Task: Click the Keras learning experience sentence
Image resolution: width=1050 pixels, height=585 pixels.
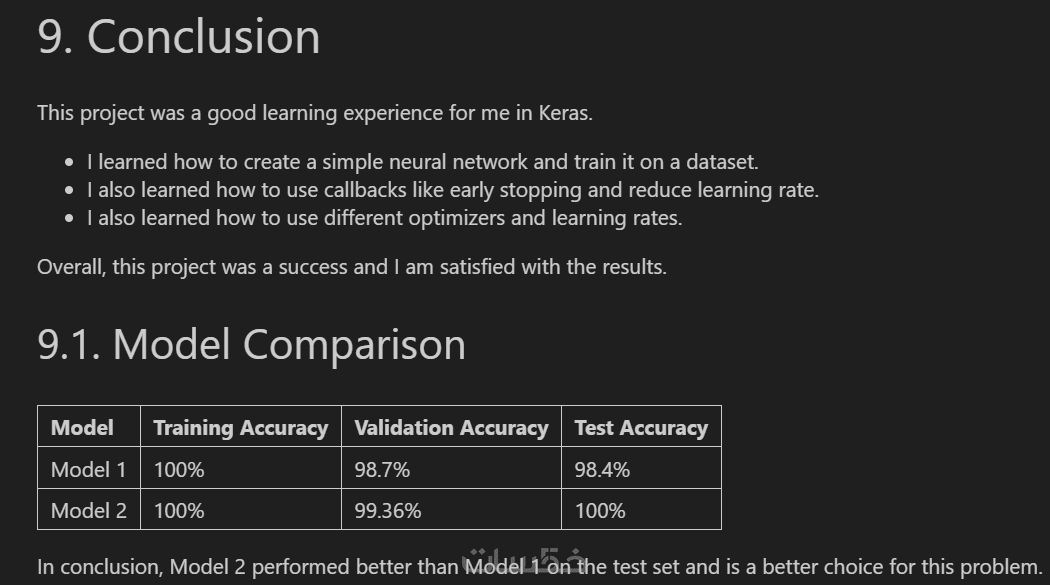Action: click(315, 113)
